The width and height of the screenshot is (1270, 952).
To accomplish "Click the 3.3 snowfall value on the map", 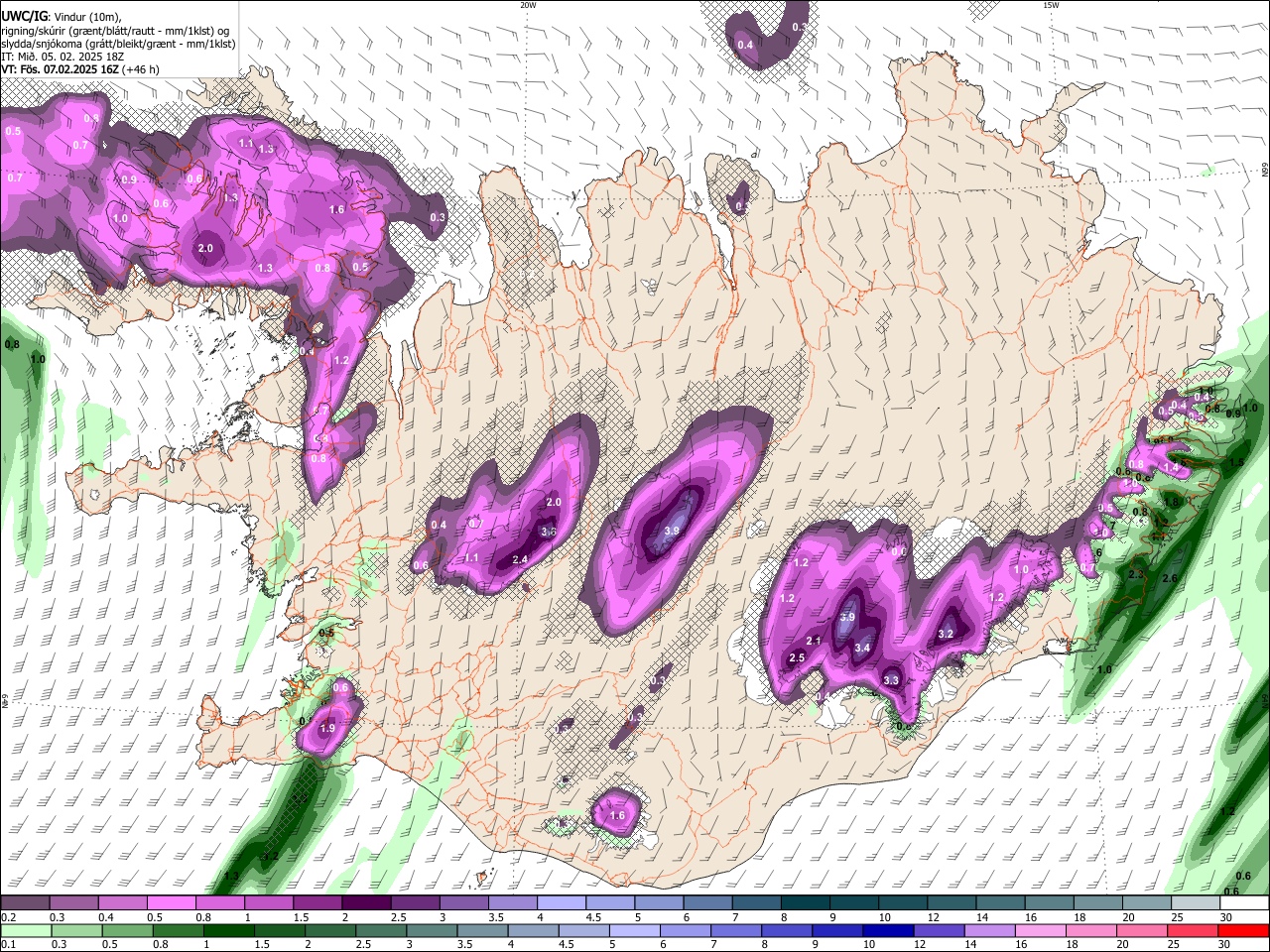I will 891,680.
